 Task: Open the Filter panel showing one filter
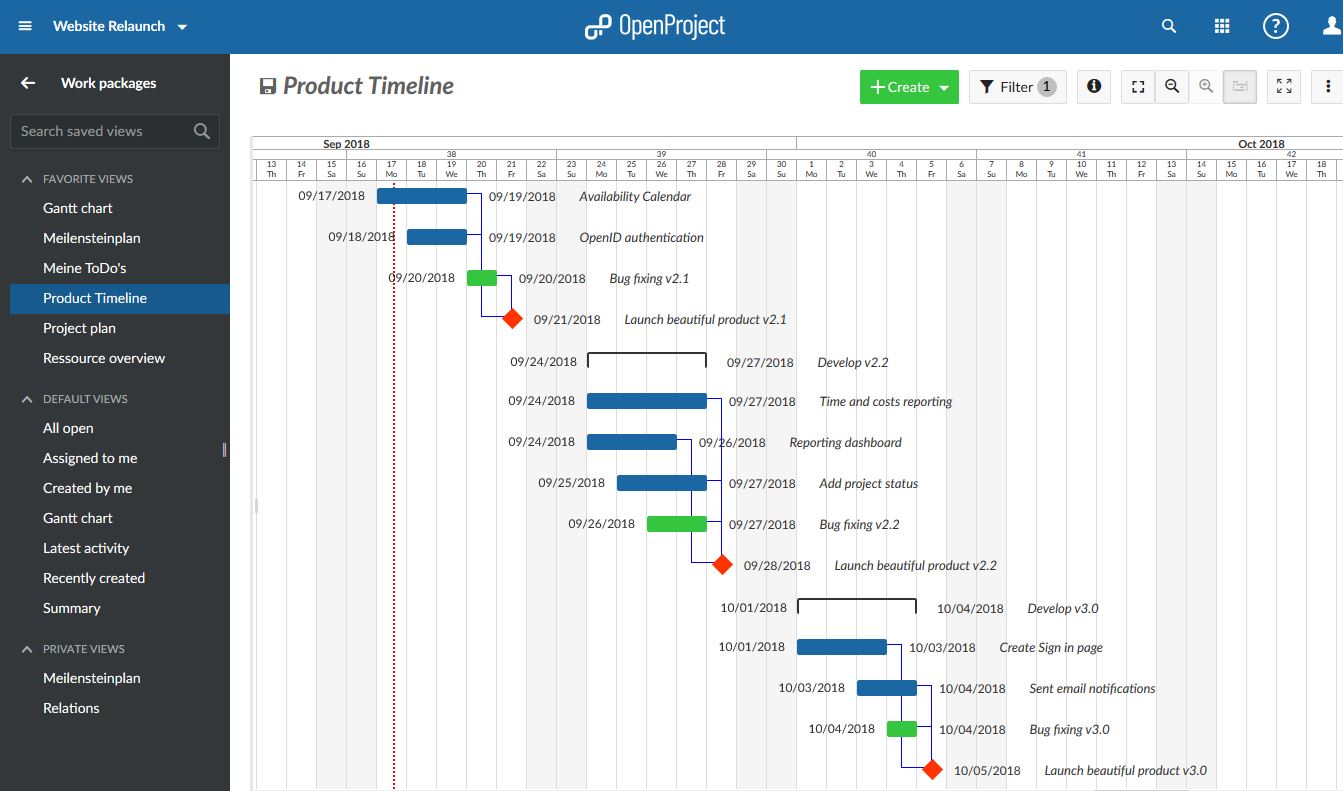click(x=1016, y=87)
